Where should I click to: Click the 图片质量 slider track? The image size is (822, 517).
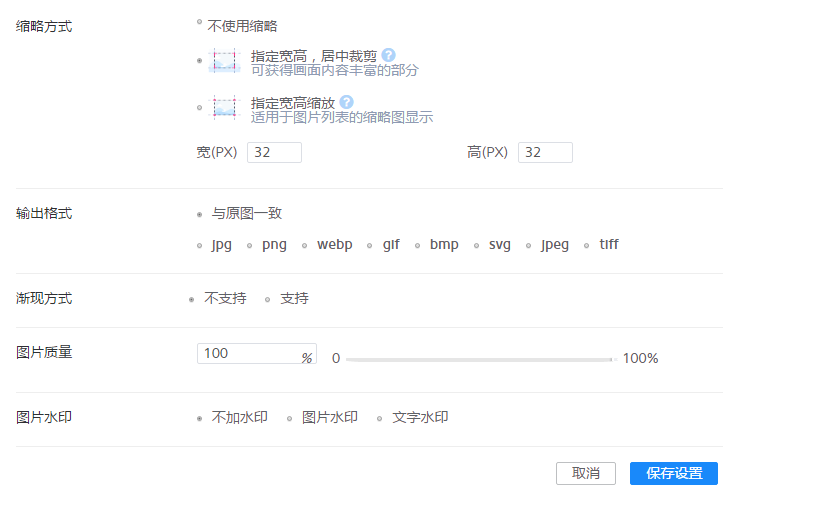coord(478,359)
